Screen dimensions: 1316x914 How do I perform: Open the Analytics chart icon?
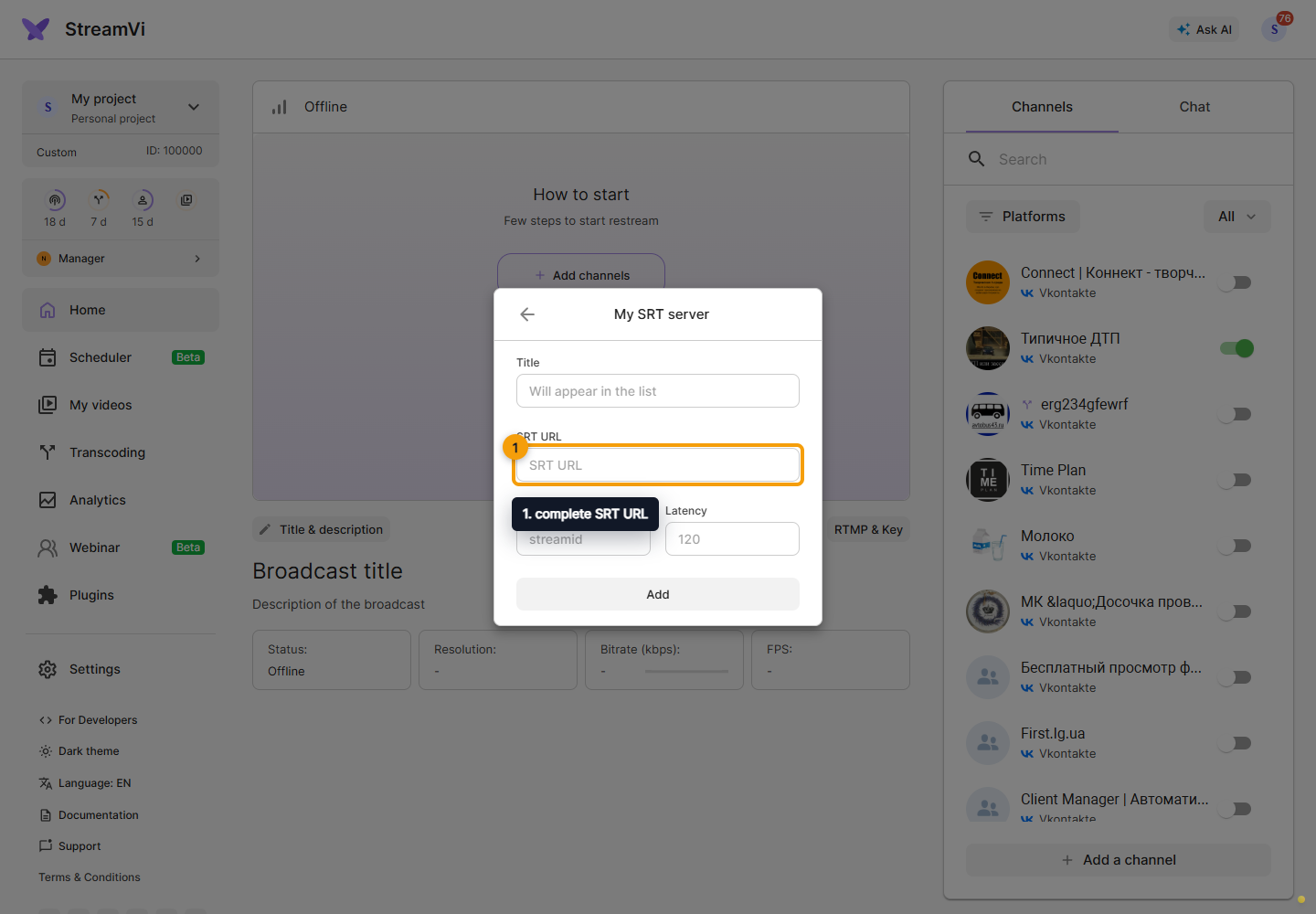click(48, 500)
